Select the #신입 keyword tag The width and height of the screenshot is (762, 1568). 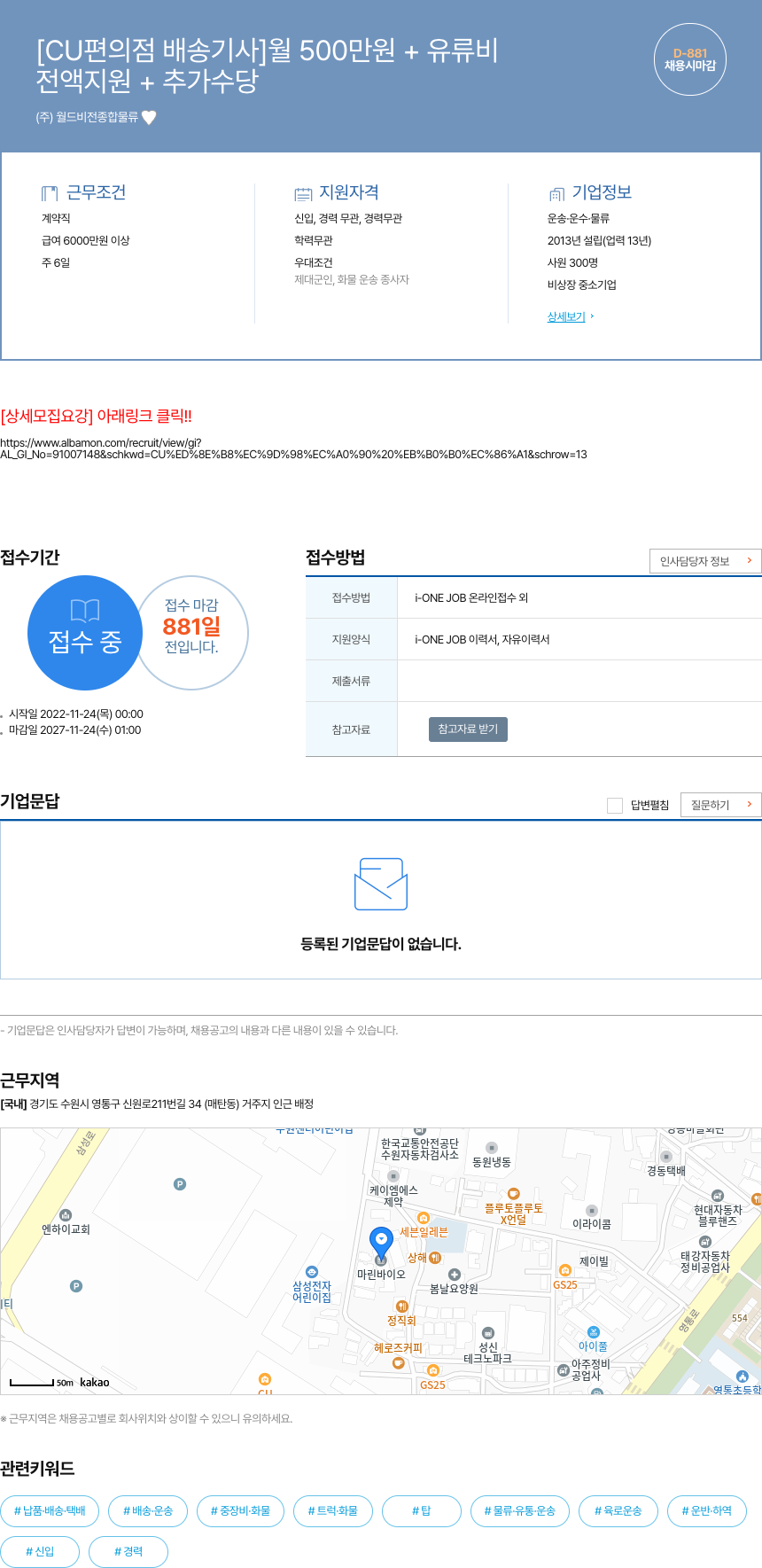tap(40, 1552)
